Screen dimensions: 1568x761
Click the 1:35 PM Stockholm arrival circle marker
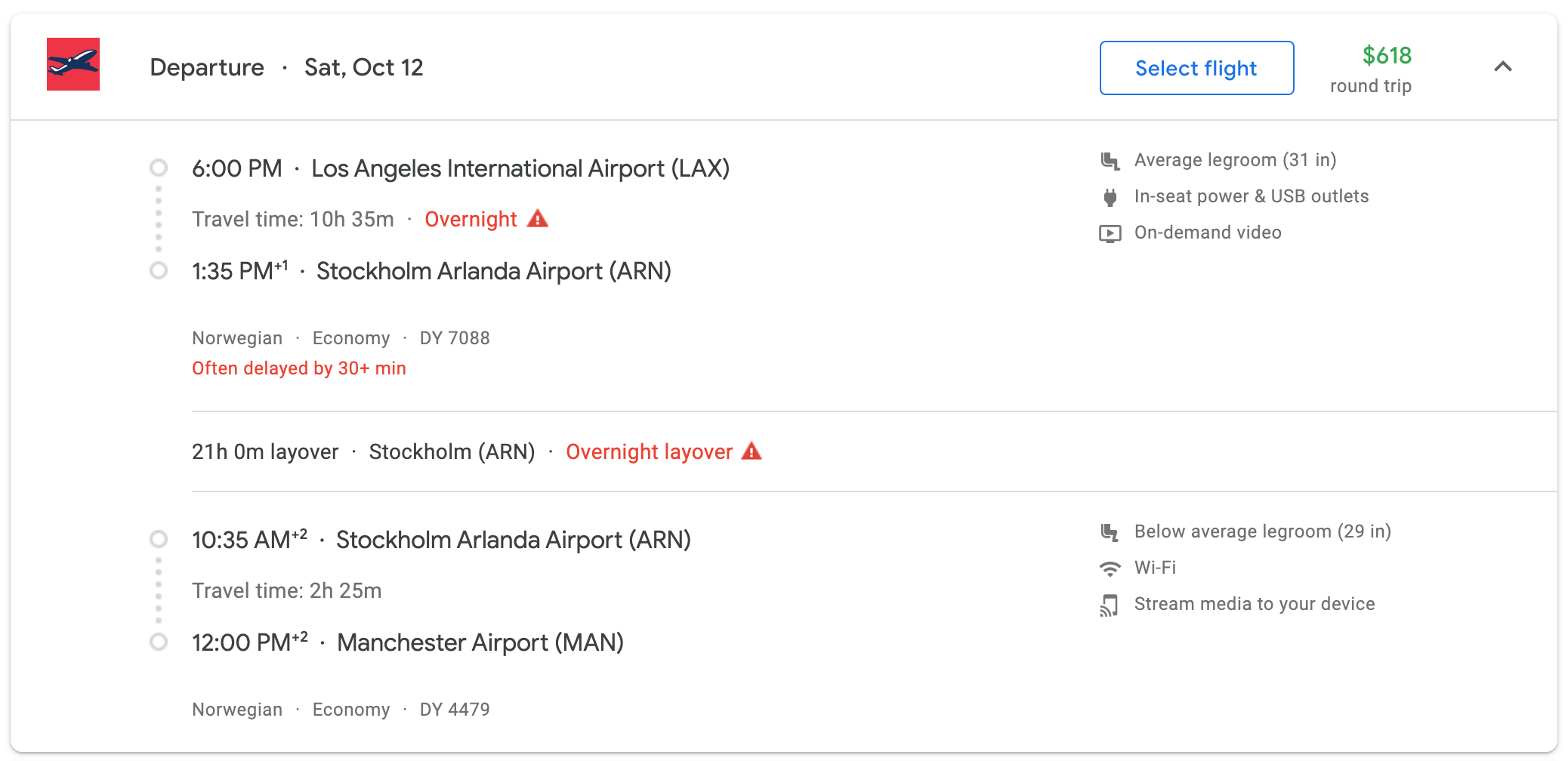point(159,270)
